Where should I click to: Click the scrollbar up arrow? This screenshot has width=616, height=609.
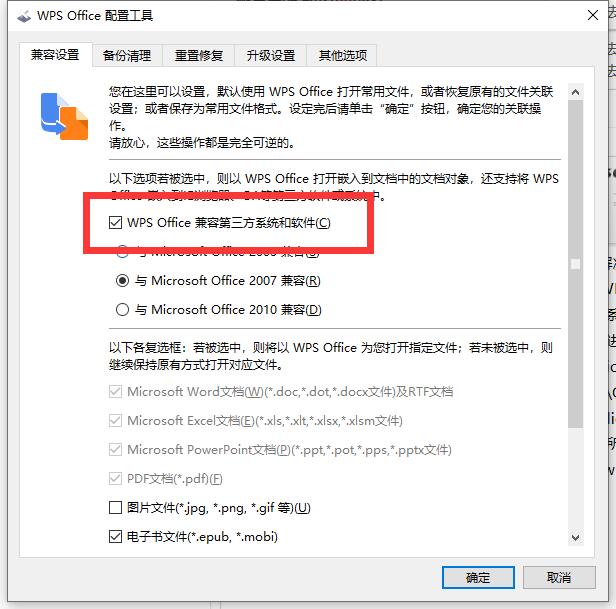tap(576, 92)
